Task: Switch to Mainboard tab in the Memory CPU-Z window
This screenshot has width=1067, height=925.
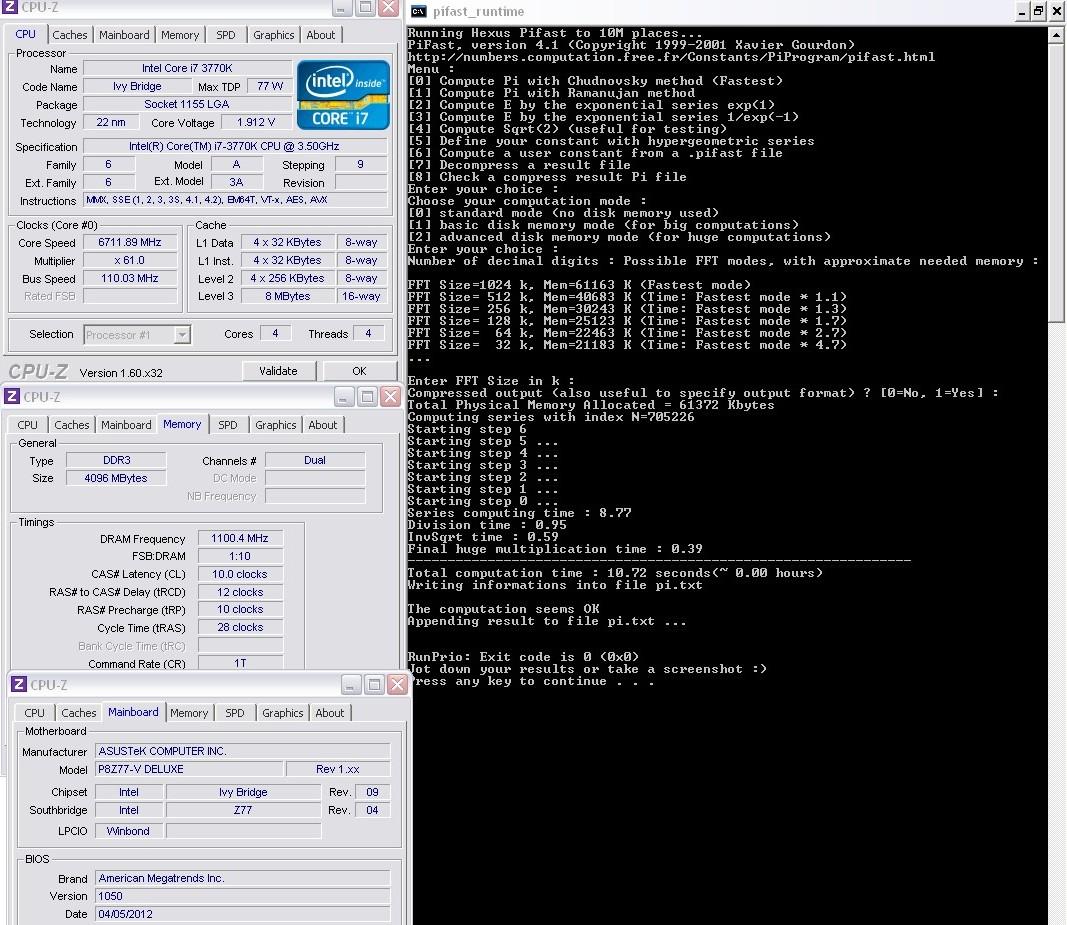Action: tap(126, 425)
